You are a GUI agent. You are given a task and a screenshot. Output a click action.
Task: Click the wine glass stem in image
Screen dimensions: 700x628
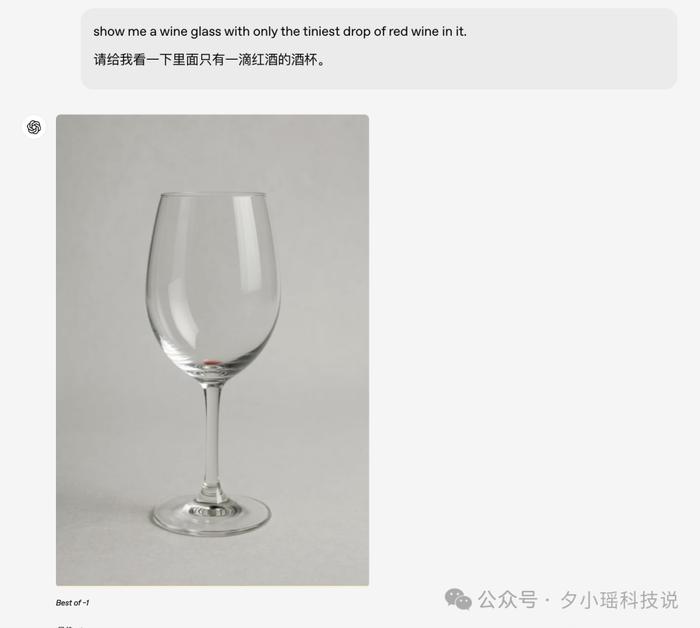coord(212,437)
